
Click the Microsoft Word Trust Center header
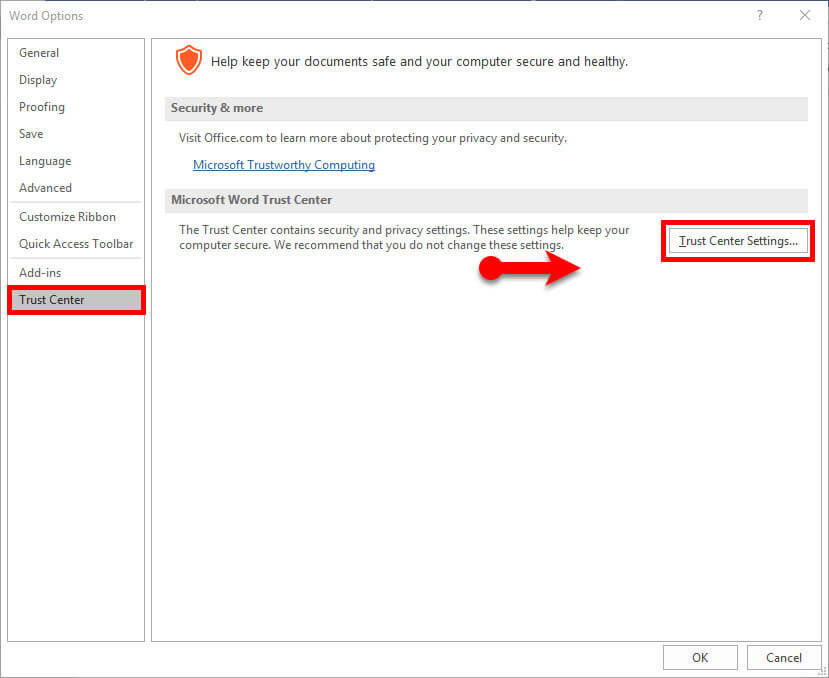point(251,199)
